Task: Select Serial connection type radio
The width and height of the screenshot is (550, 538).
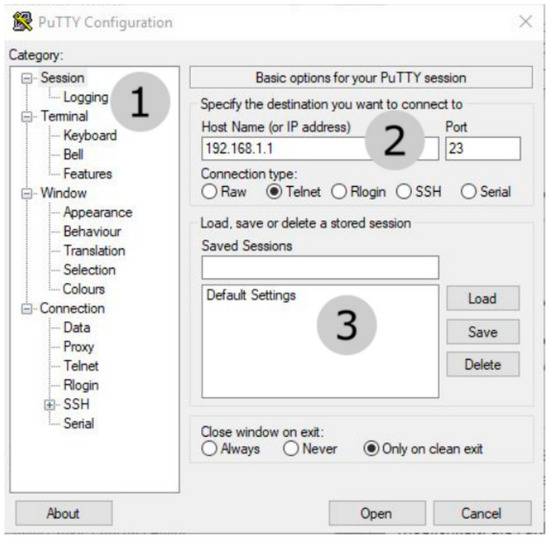Action: (486, 192)
